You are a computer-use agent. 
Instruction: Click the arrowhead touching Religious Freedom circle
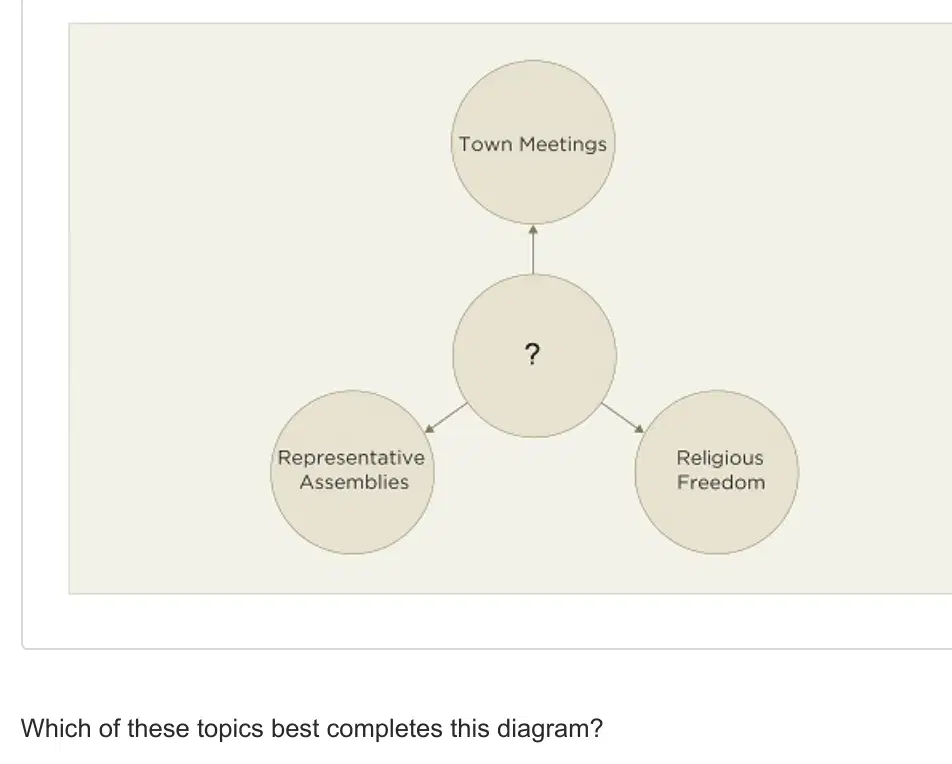click(x=639, y=429)
